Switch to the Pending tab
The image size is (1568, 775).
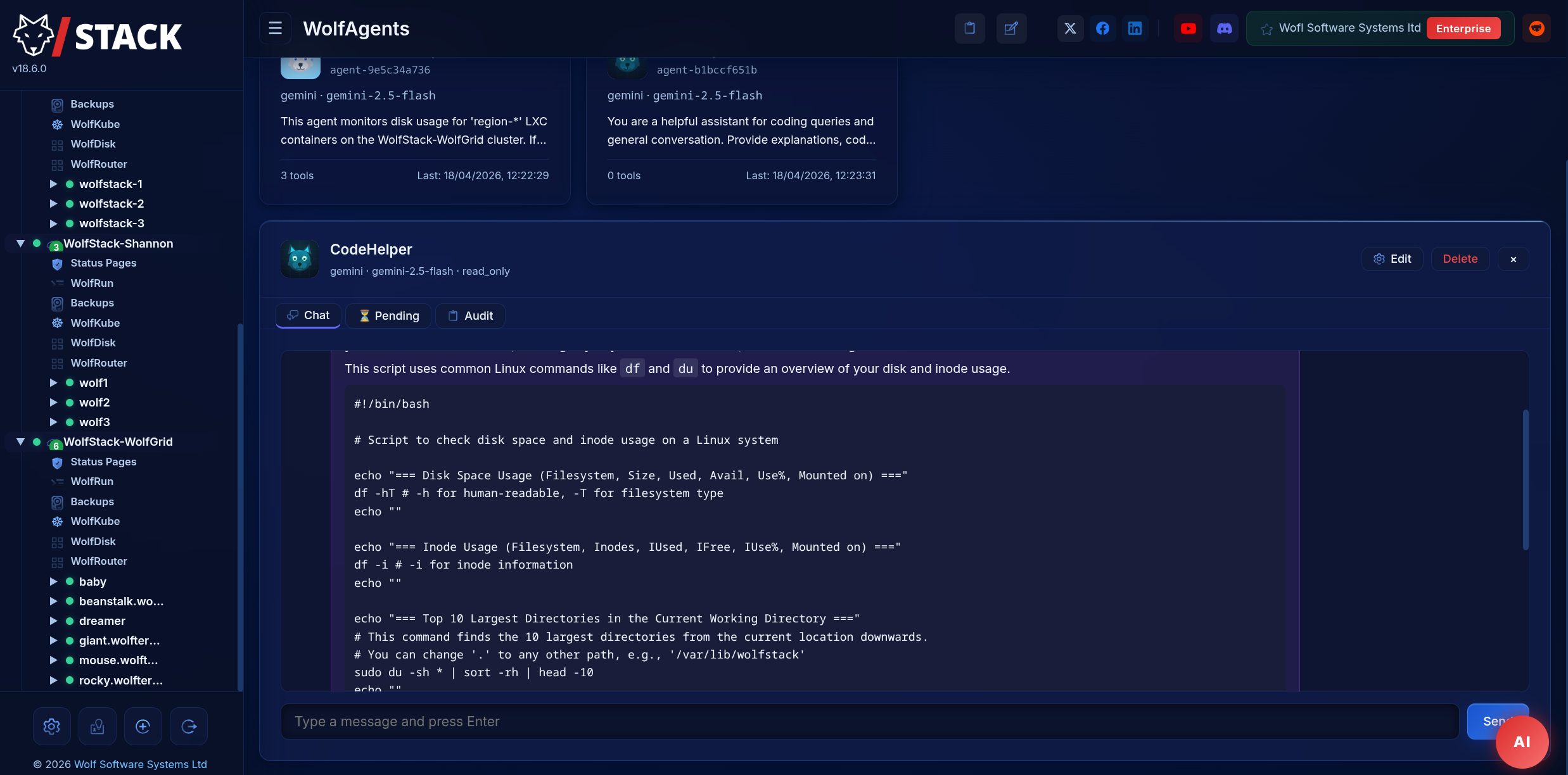pyautogui.click(x=388, y=315)
